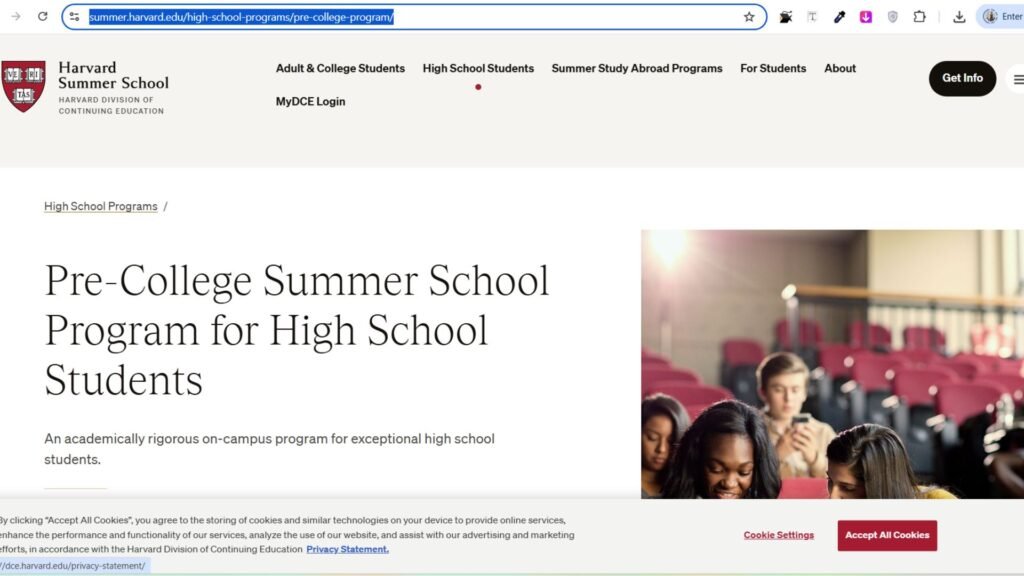Viewport: 1024px width, 576px height.
Task: Follow the High School Programs breadcrumb link
Action: (x=101, y=207)
